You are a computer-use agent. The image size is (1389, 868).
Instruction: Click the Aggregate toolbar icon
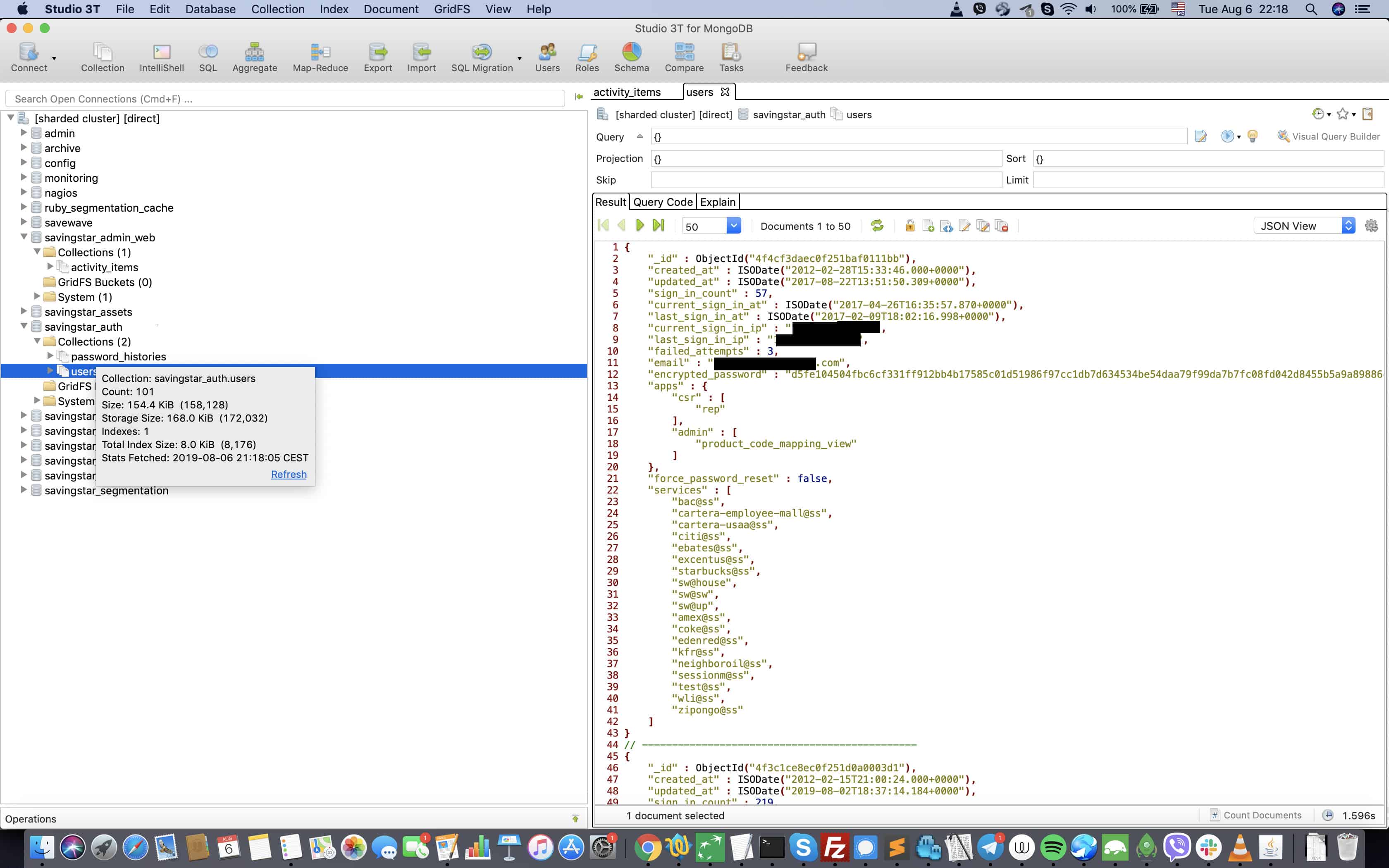(254, 57)
